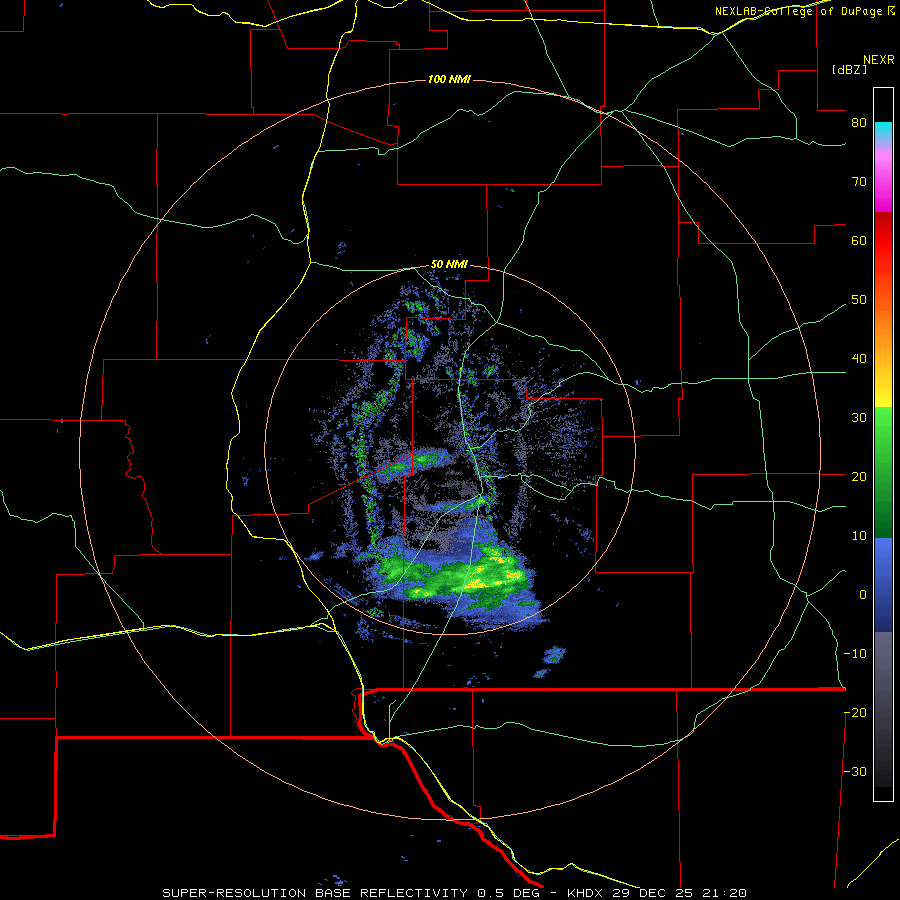Click the 40 dBZ scale value

point(859,359)
